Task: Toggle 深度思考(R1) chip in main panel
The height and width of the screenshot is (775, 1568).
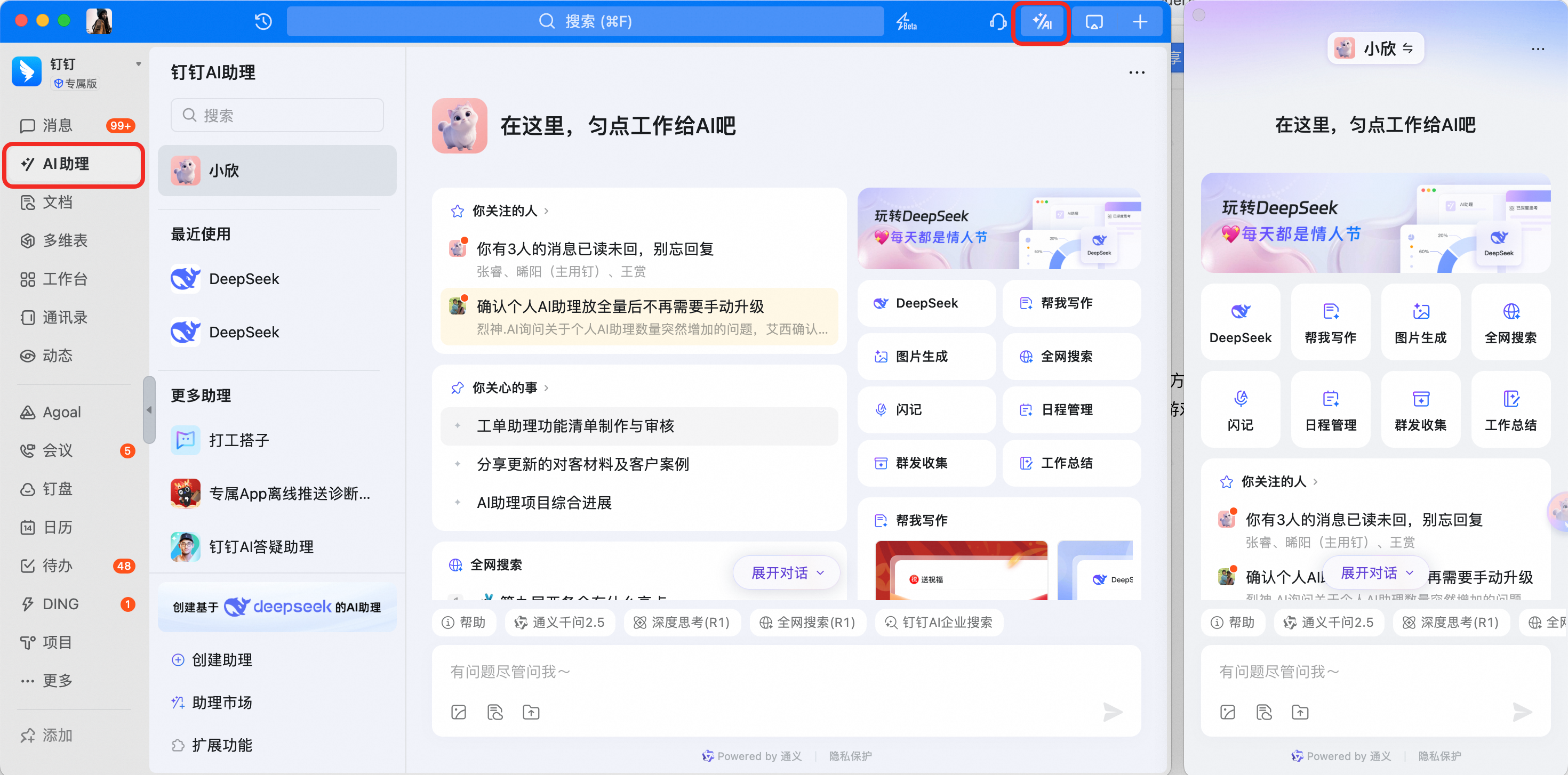Action: pos(682,623)
